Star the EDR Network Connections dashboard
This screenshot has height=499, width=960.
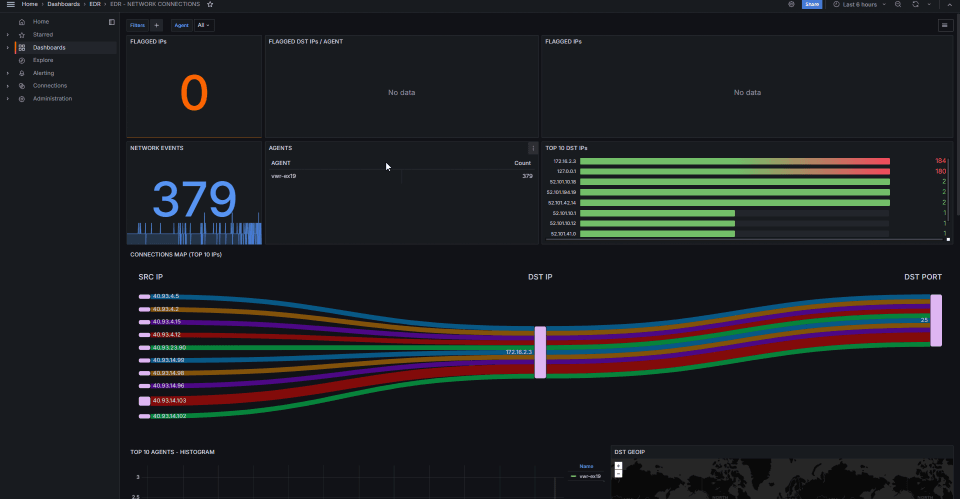point(209,5)
